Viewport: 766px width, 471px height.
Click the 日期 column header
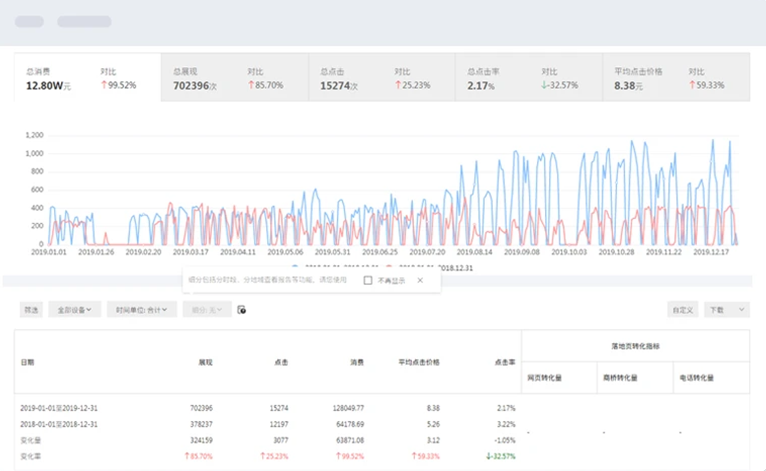[27, 362]
